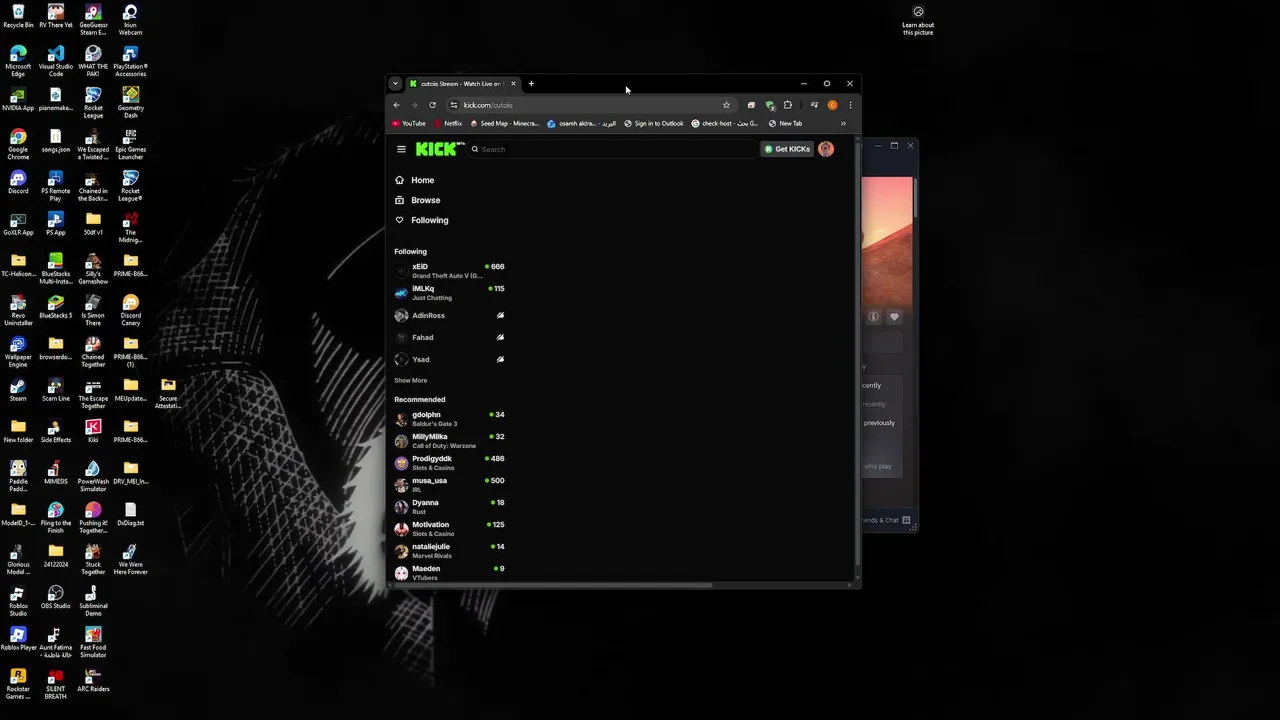Select the Discord desktop shortcut
The width and height of the screenshot is (1280, 720).
[x=18, y=183]
